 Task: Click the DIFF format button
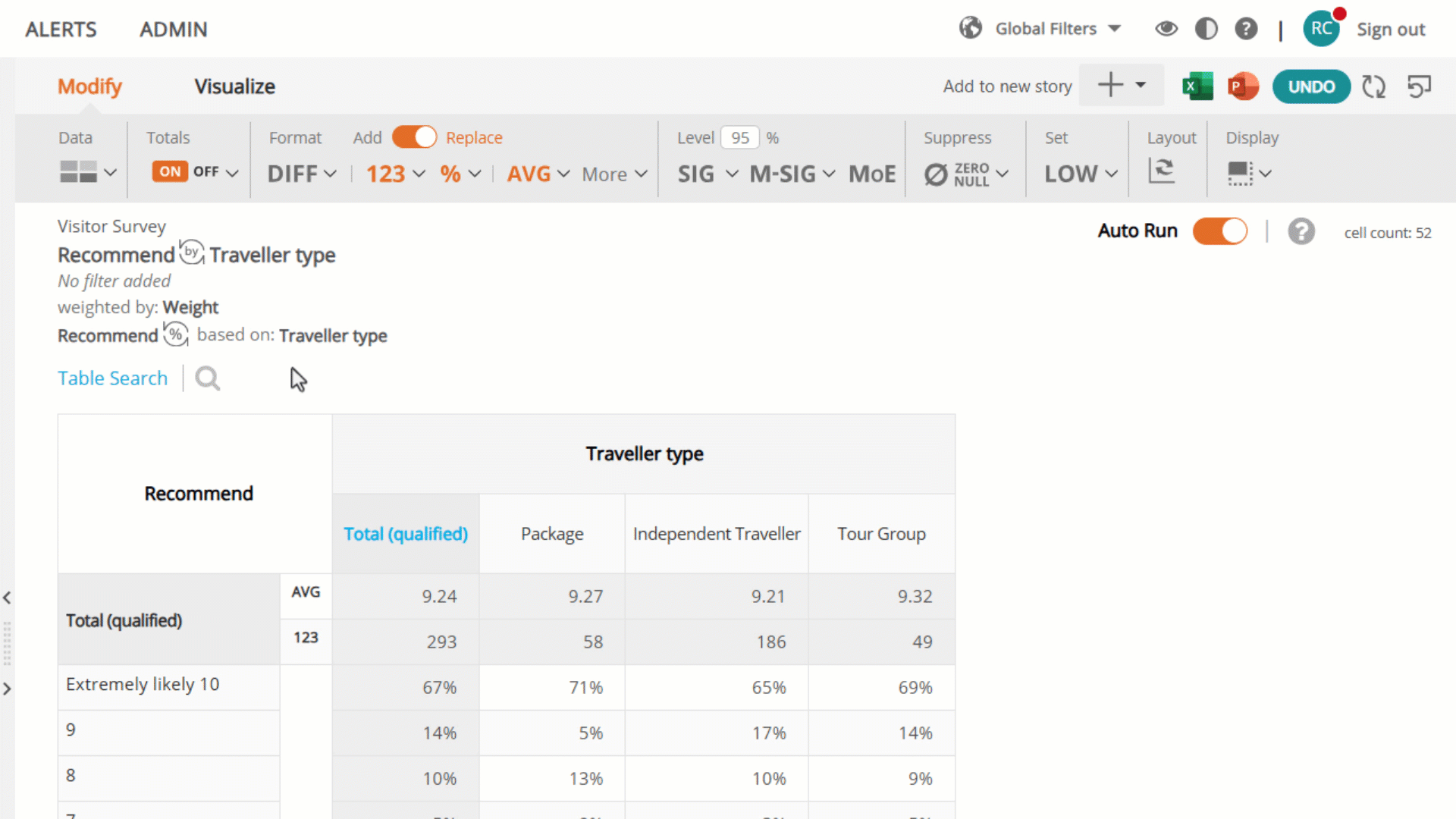[x=292, y=174]
